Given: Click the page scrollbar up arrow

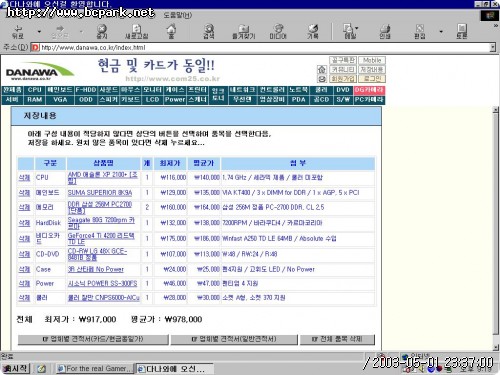Looking at the screenshot, I should point(496,110).
